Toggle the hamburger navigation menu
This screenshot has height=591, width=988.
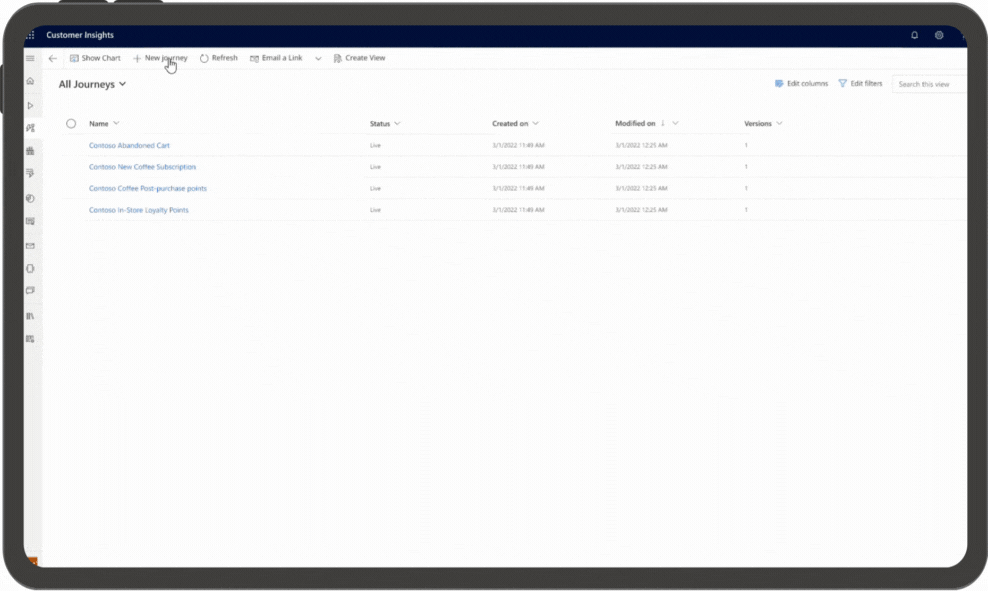click(30, 58)
